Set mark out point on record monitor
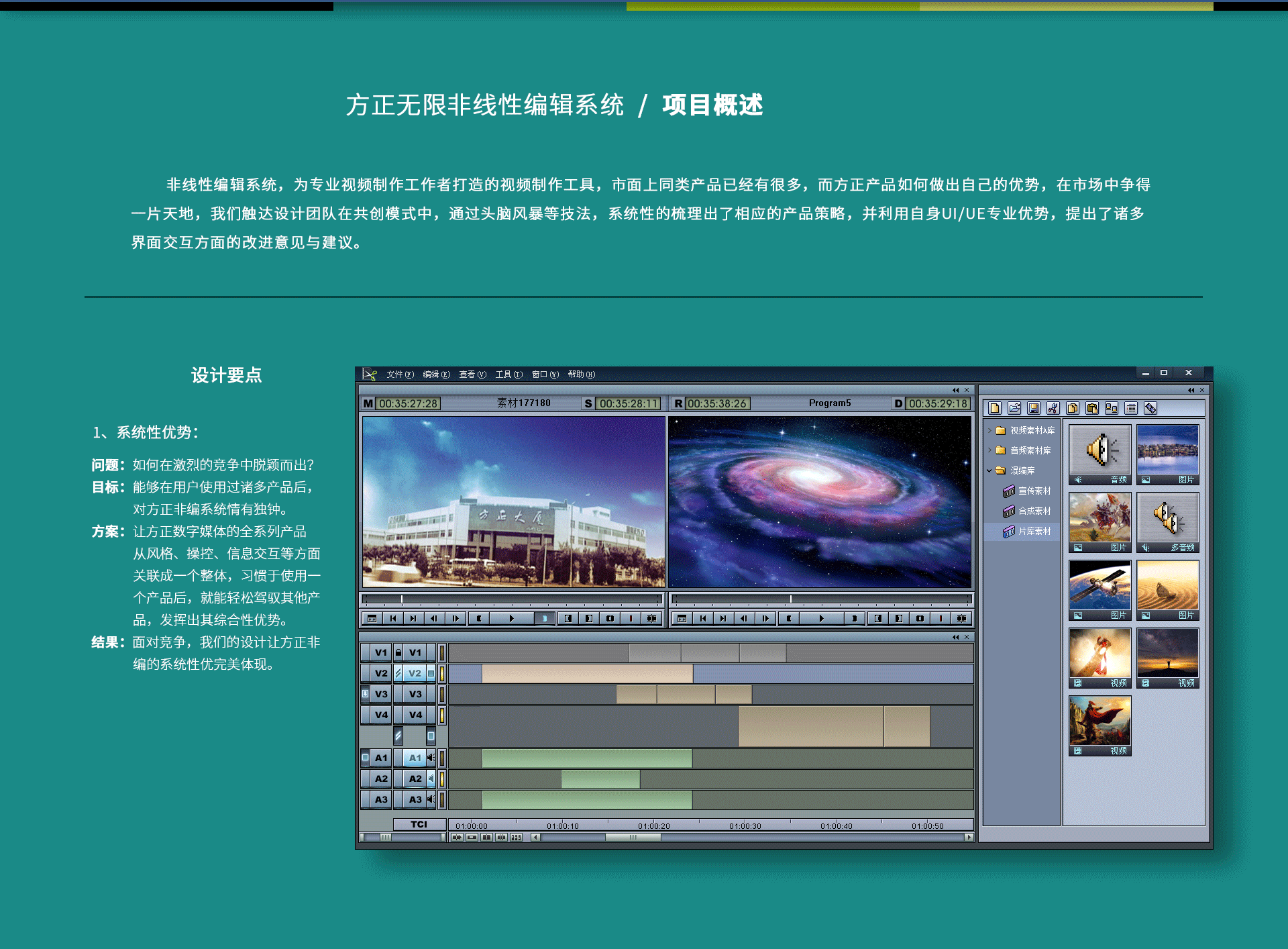The width and height of the screenshot is (1288, 949). point(854,618)
